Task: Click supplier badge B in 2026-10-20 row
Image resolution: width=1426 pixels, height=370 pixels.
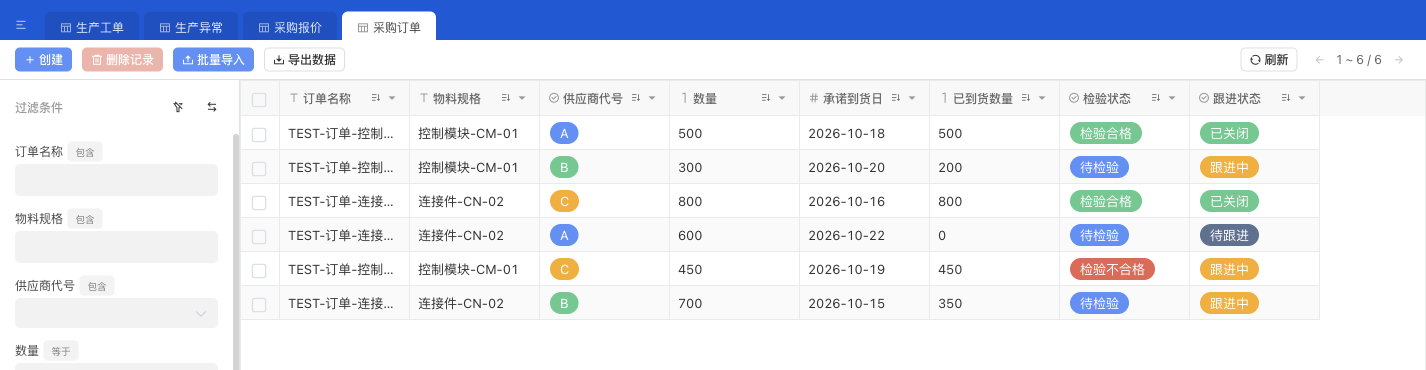Action: [x=564, y=167]
